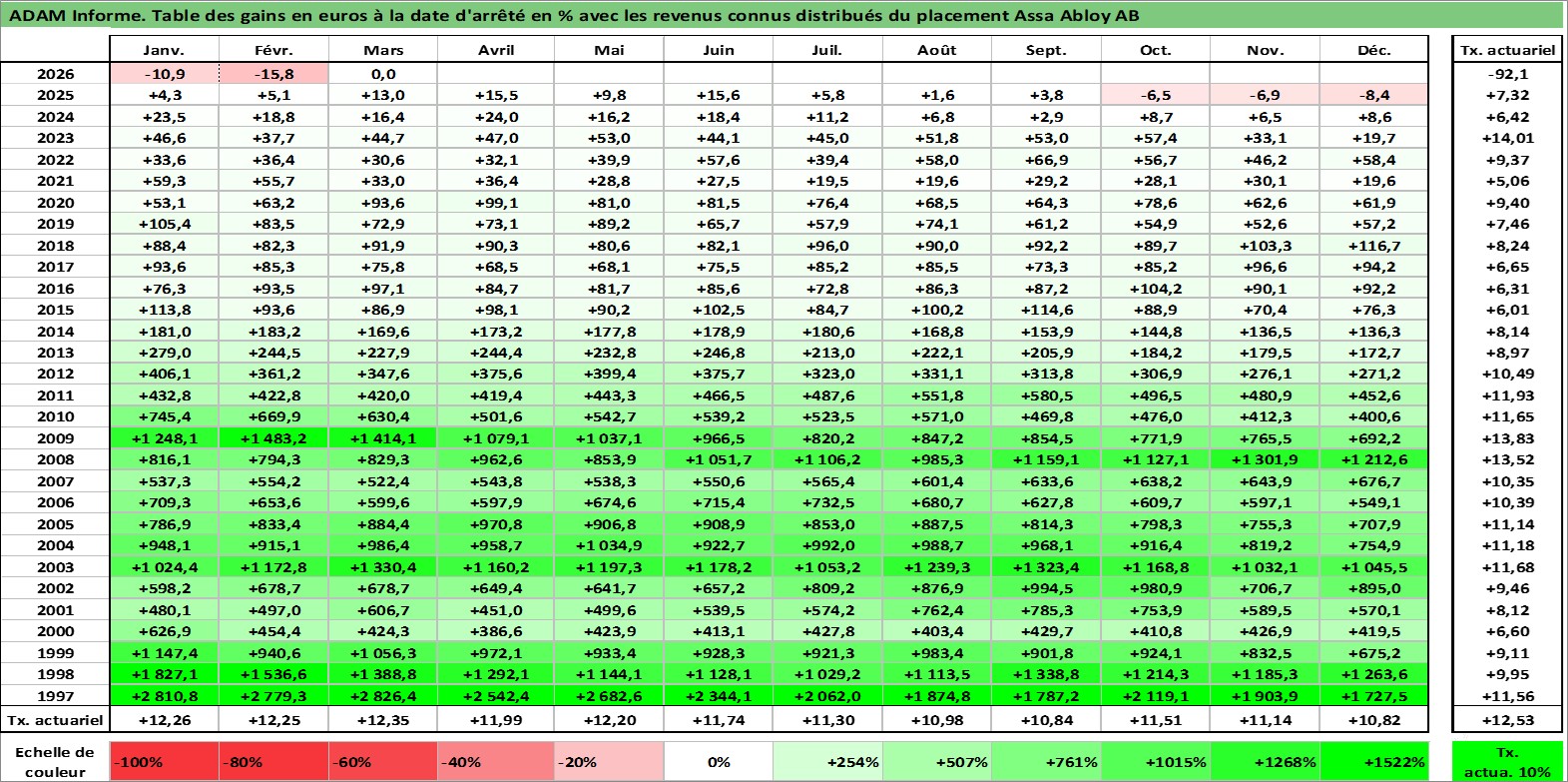Select the +745,4 cell in 2010

[x=164, y=416]
